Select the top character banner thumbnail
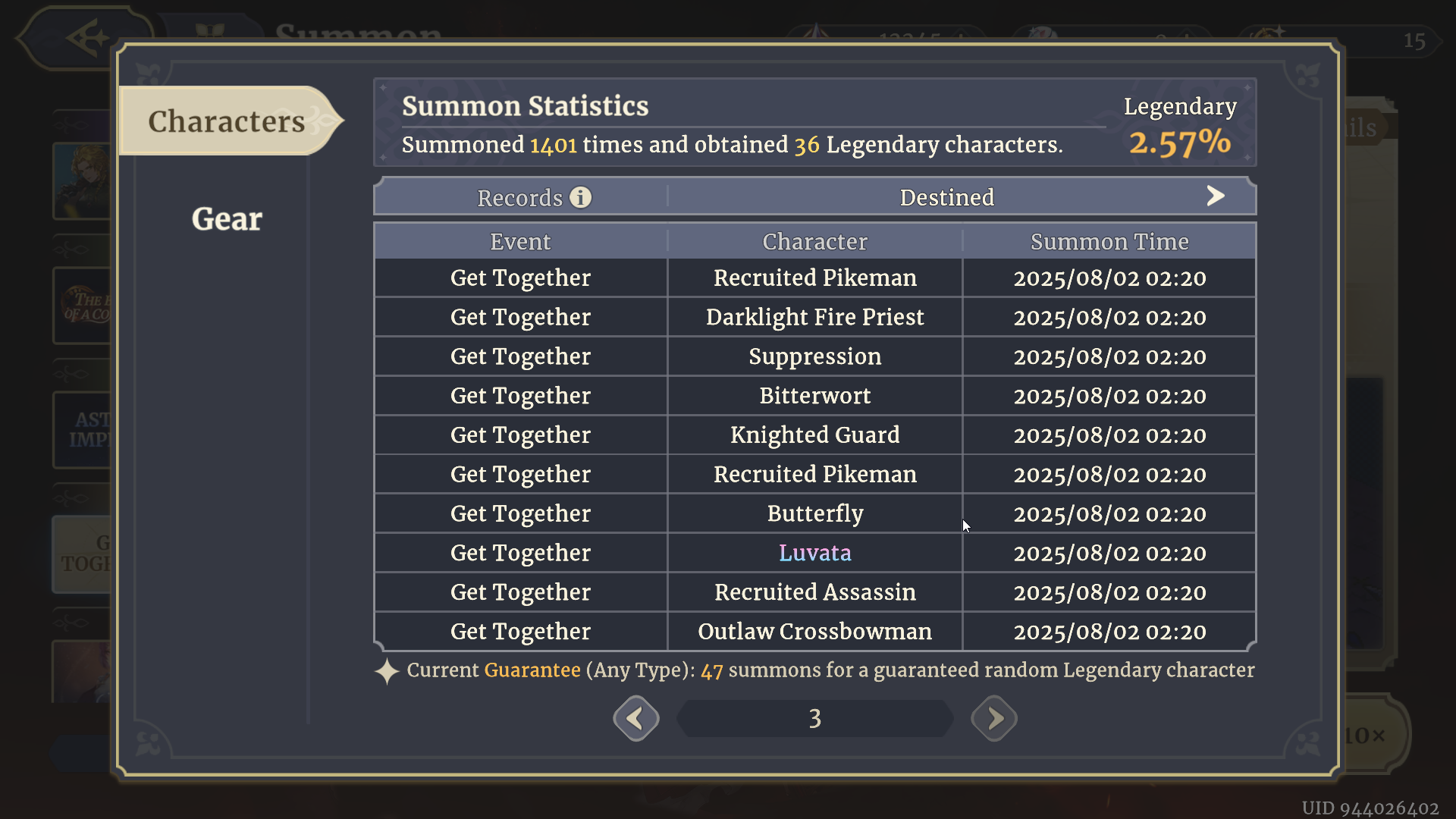The image size is (1456, 819). [x=82, y=182]
